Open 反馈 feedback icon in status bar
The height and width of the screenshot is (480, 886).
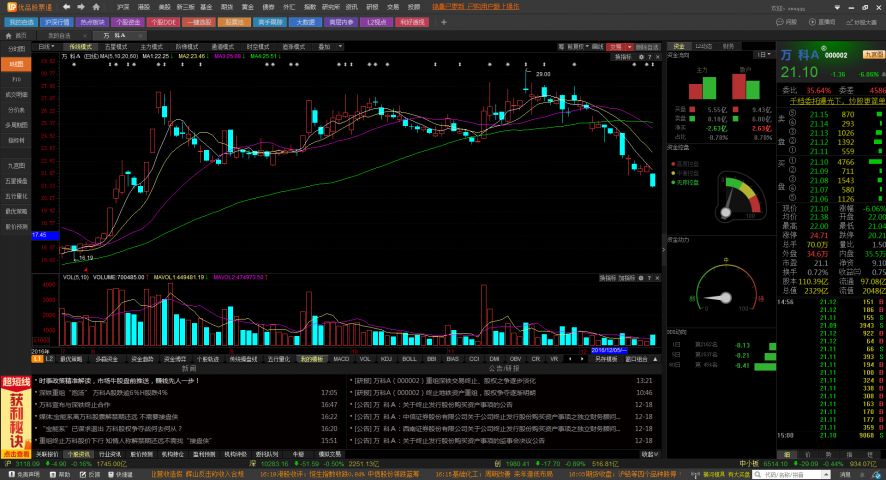(82, 475)
